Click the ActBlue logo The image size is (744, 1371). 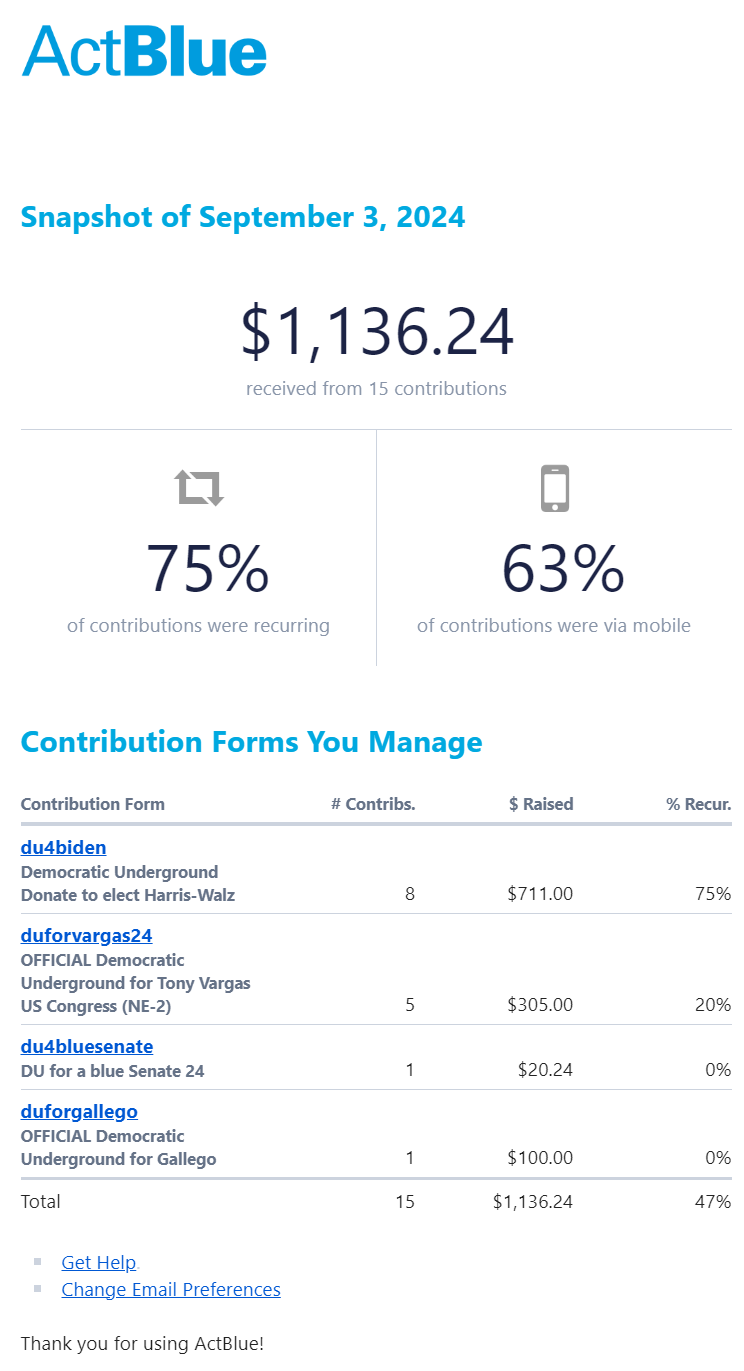[145, 50]
